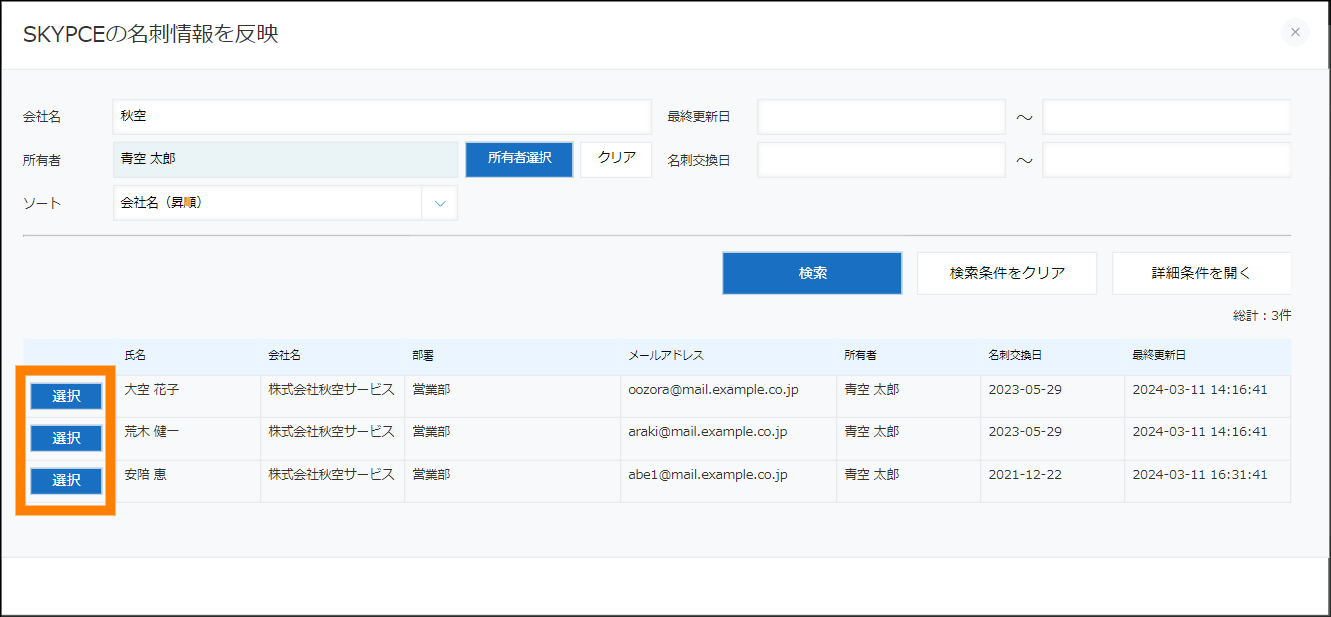Click the 所有者選択 button
The height and width of the screenshot is (617, 1331).
coord(519,159)
